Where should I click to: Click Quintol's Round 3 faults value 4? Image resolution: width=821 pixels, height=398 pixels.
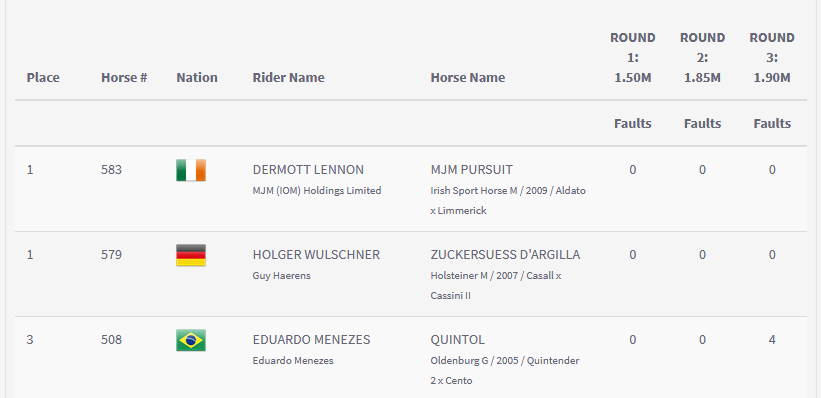click(x=772, y=339)
